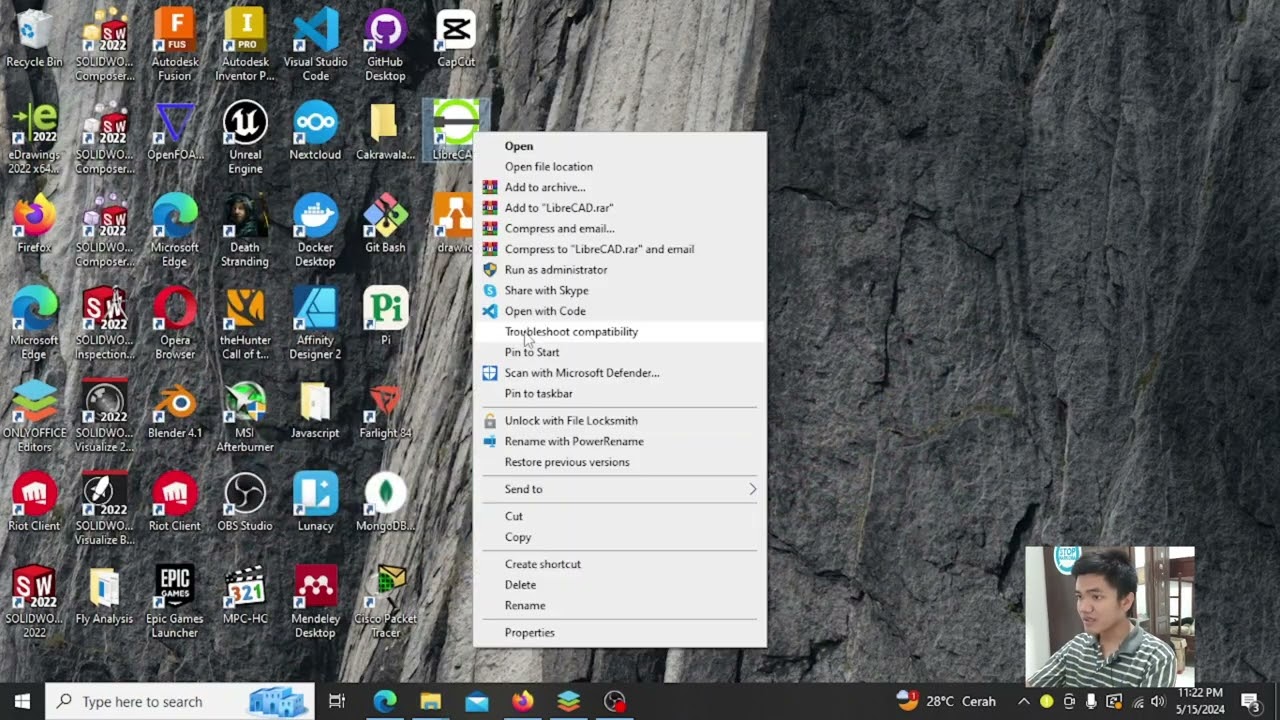Show hidden system tray icons chevron
Image resolution: width=1280 pixels, height=720 pixels.
1024,702
